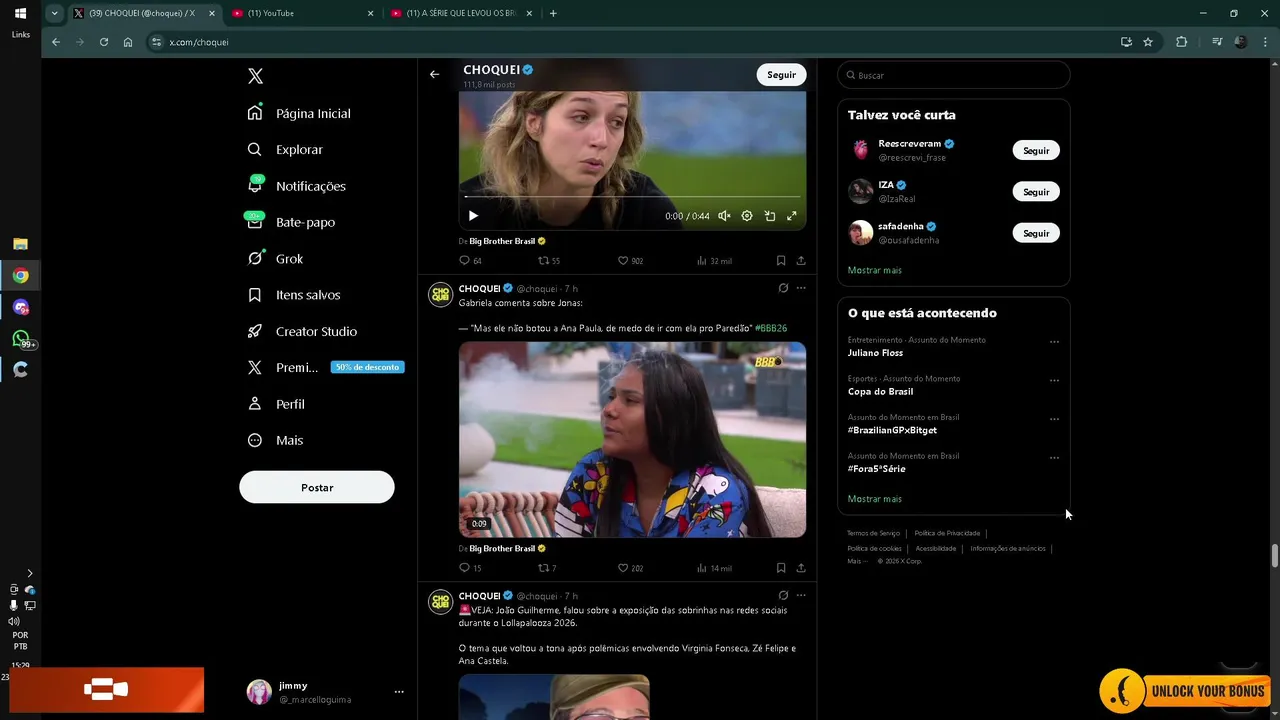Open Chrome from the taskbar

[20, 276]
